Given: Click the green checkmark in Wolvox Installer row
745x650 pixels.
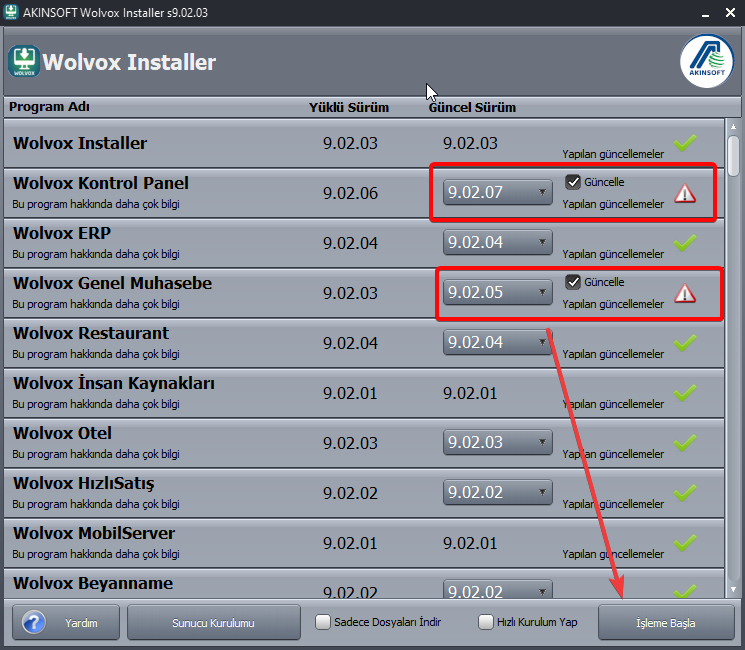Looking at the screenshot, I should pyautogui.click(x=685, y=143).
